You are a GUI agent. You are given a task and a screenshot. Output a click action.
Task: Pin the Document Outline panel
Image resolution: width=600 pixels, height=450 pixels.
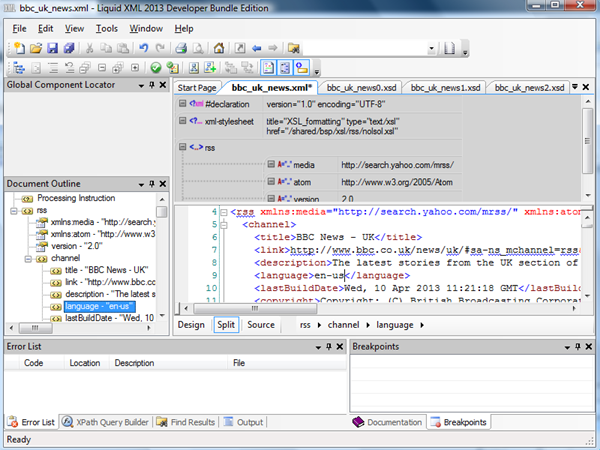click(x=152, y=184)
